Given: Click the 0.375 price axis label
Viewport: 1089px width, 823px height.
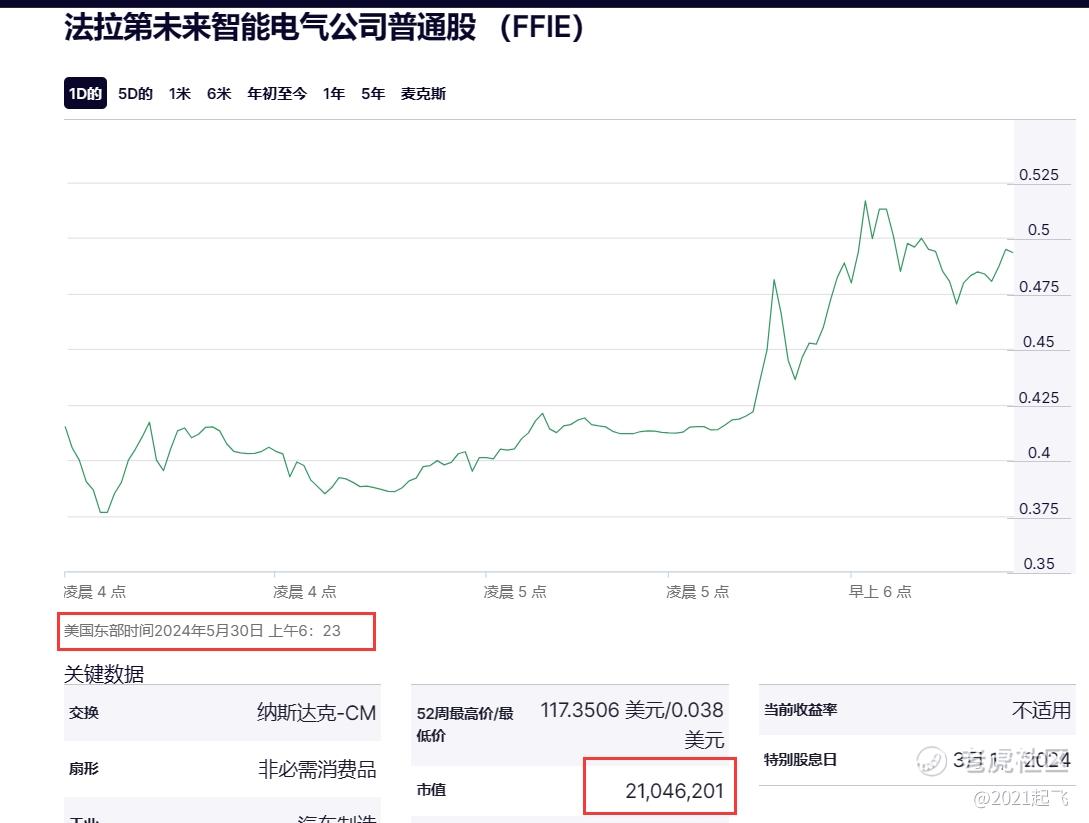Looking at the screenshot, I should [x=1038, y=508].
